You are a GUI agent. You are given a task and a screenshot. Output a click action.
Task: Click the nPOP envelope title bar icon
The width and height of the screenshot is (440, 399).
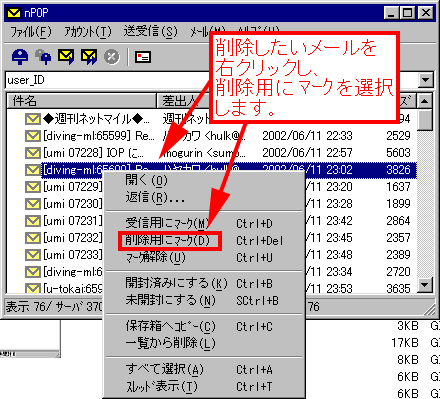click(x=14, y=13)
